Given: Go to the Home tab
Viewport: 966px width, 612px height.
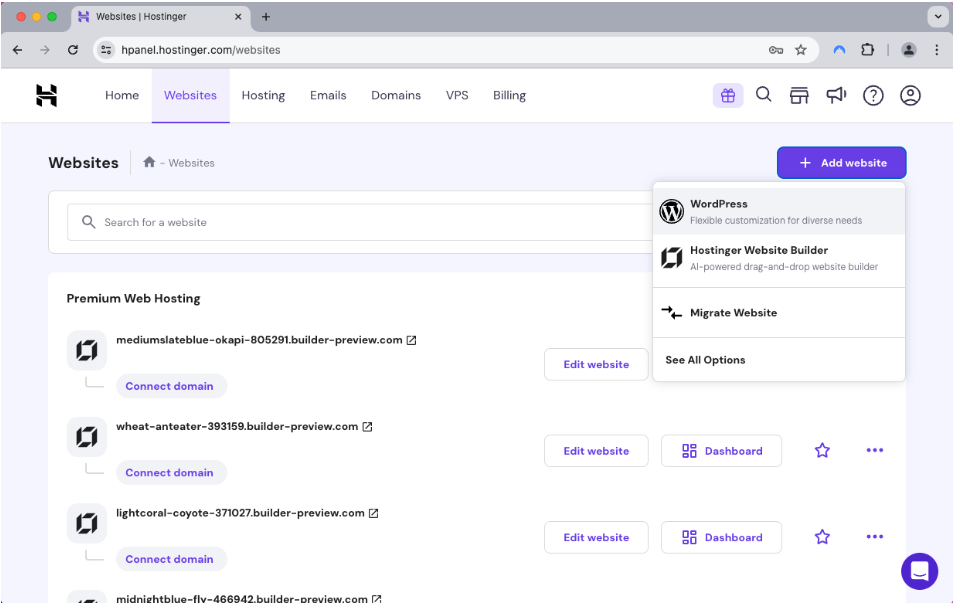Looking at the screenshot, I should click(122, 96).
